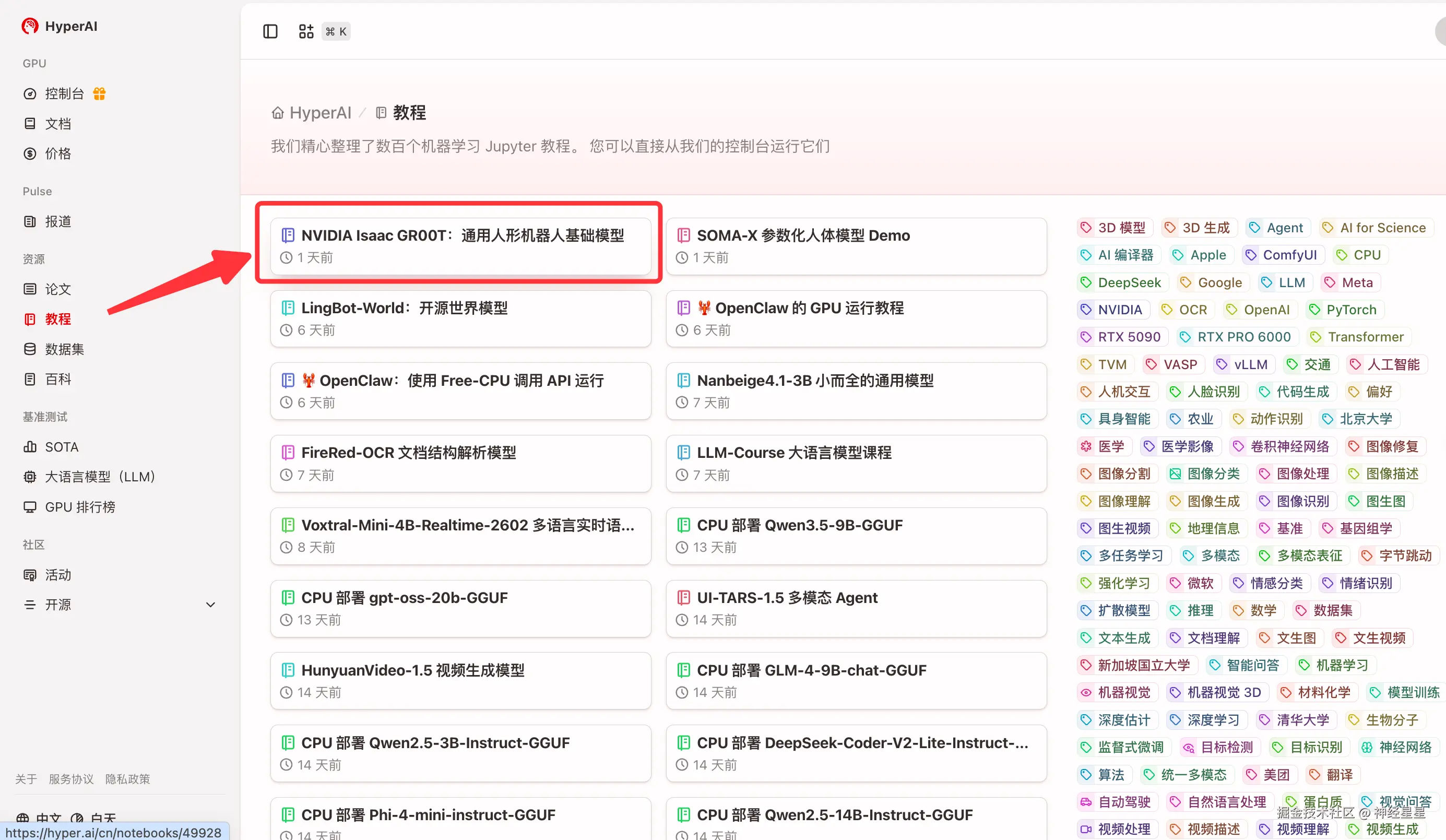Open the 百科 wiki section

[x=57, y=378]
